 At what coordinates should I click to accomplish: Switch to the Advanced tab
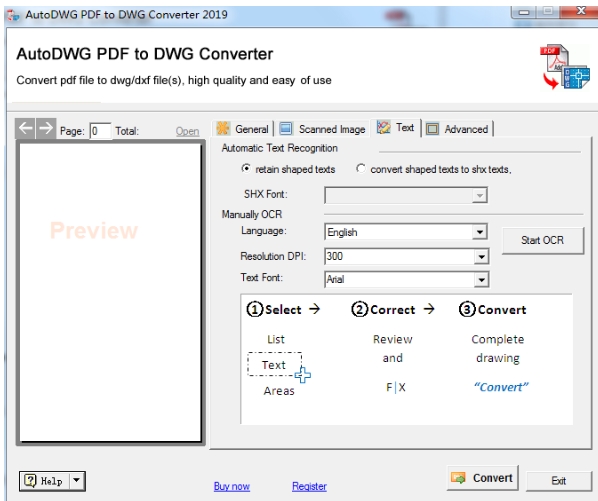pos(458,129)
